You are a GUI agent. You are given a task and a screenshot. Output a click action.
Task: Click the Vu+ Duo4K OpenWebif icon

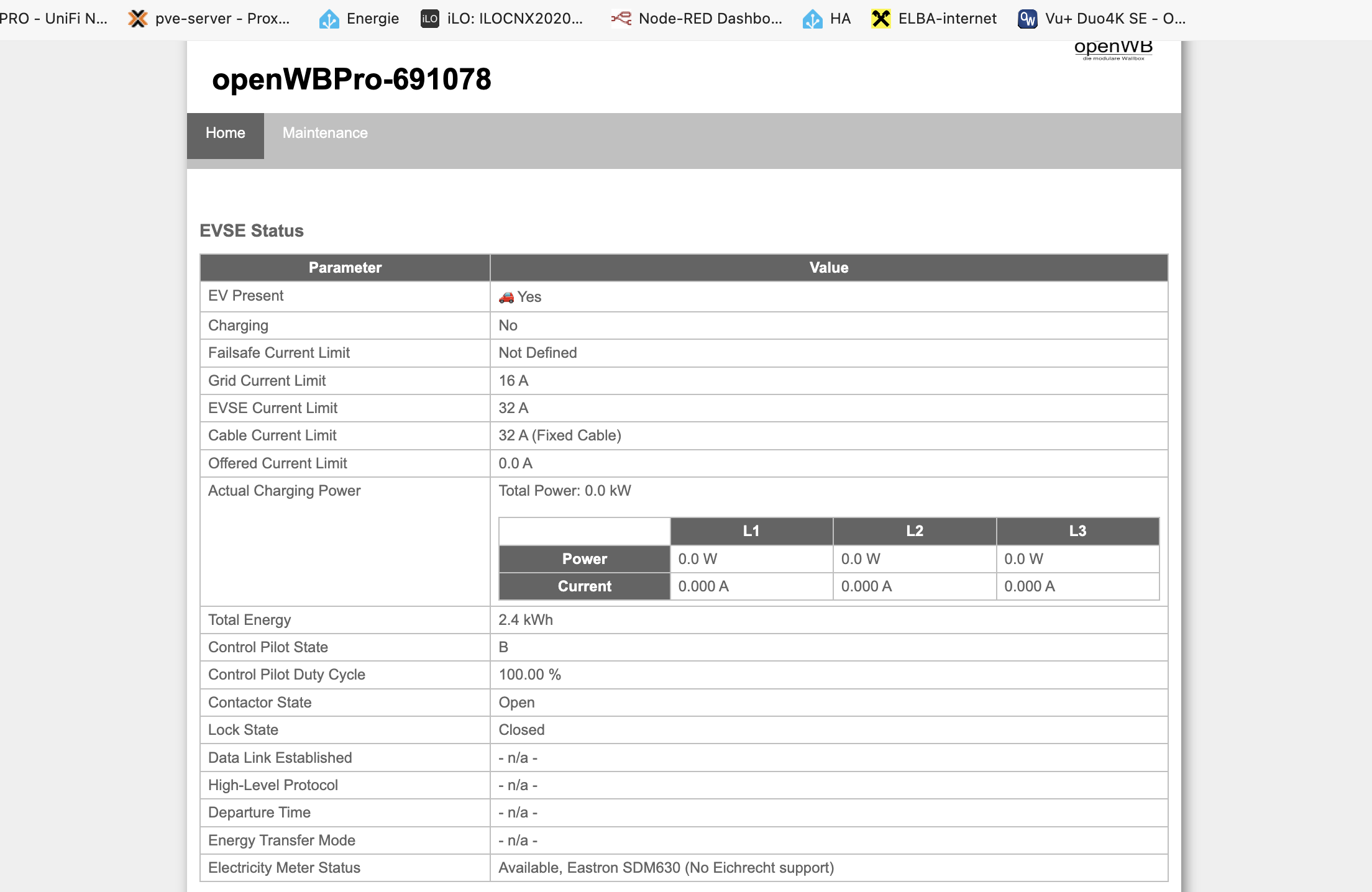click(1027, 19)
